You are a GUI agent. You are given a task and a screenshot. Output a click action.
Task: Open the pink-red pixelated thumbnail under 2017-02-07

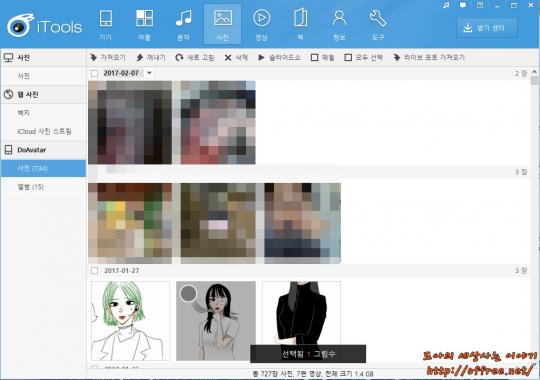coord(218,122)
